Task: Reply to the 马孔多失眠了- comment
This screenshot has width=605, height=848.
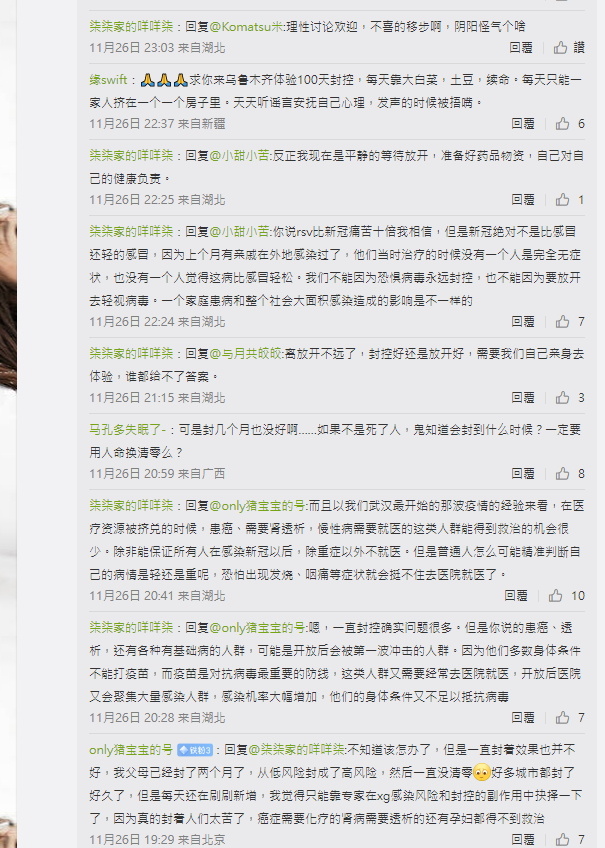Action: click(x=522, y=474)
